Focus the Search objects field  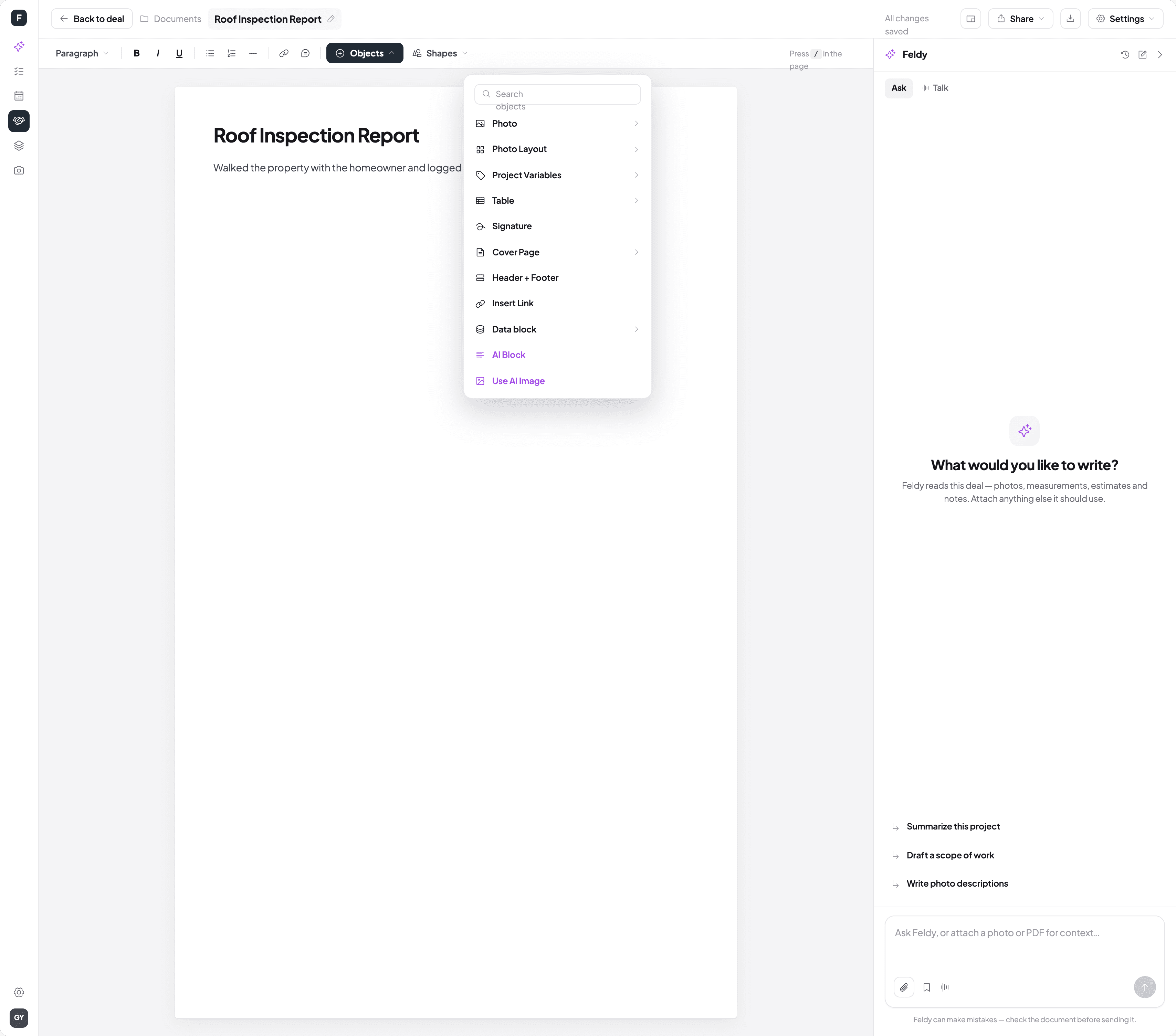click(x=557, y=94)
